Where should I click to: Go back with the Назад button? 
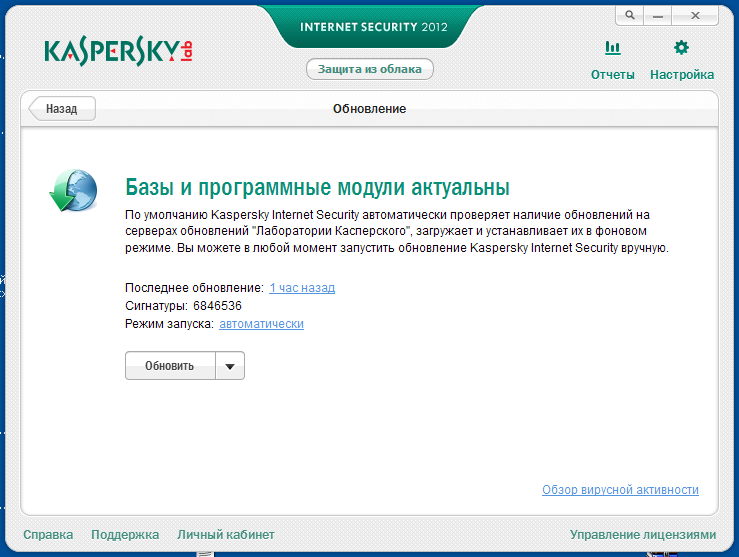tap(62, 109)
